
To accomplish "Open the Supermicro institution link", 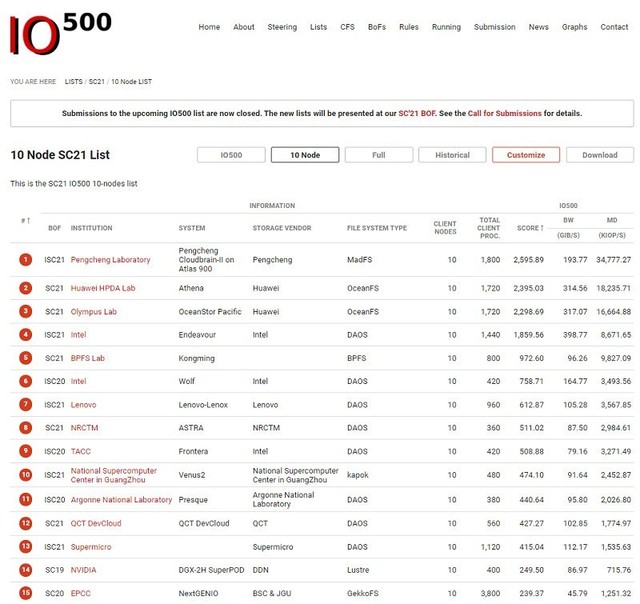I will [91, 547].
